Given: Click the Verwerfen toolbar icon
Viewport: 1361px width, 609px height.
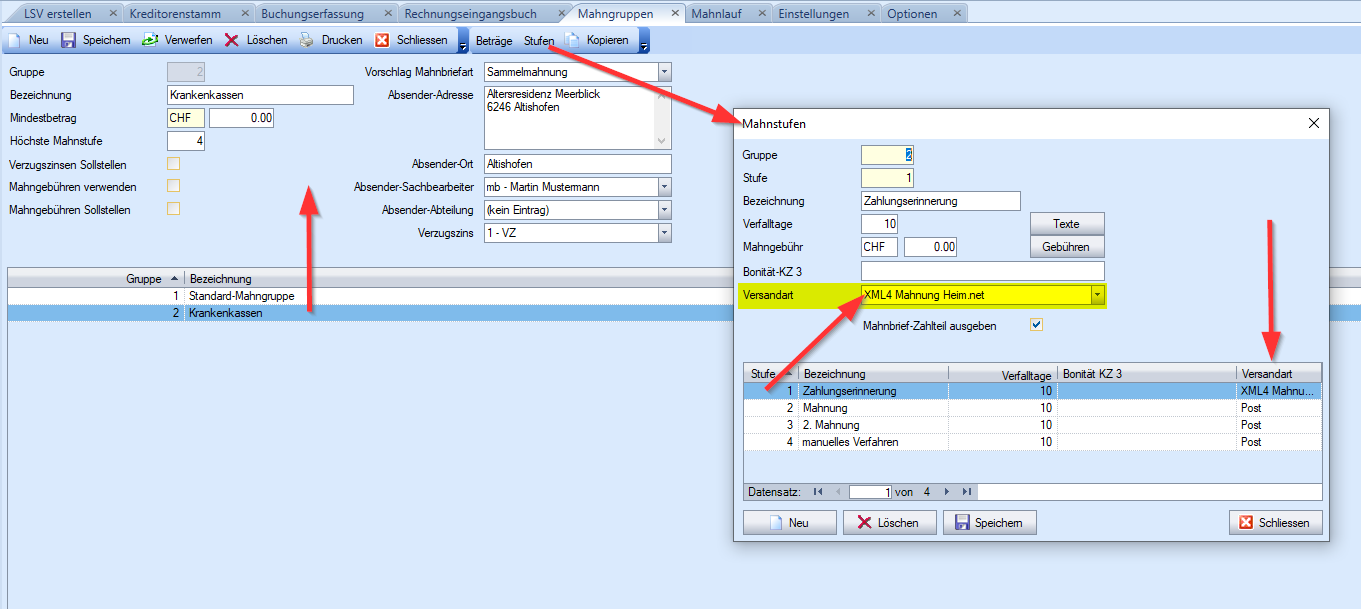Looking at the screenshot, I should point(150,41).
